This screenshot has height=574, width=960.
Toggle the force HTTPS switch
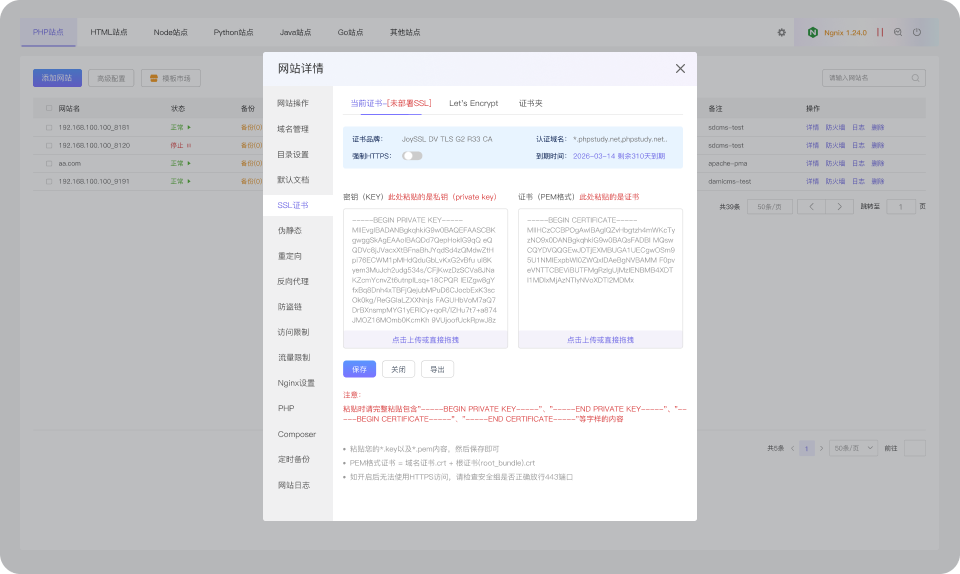coord(412,156)
